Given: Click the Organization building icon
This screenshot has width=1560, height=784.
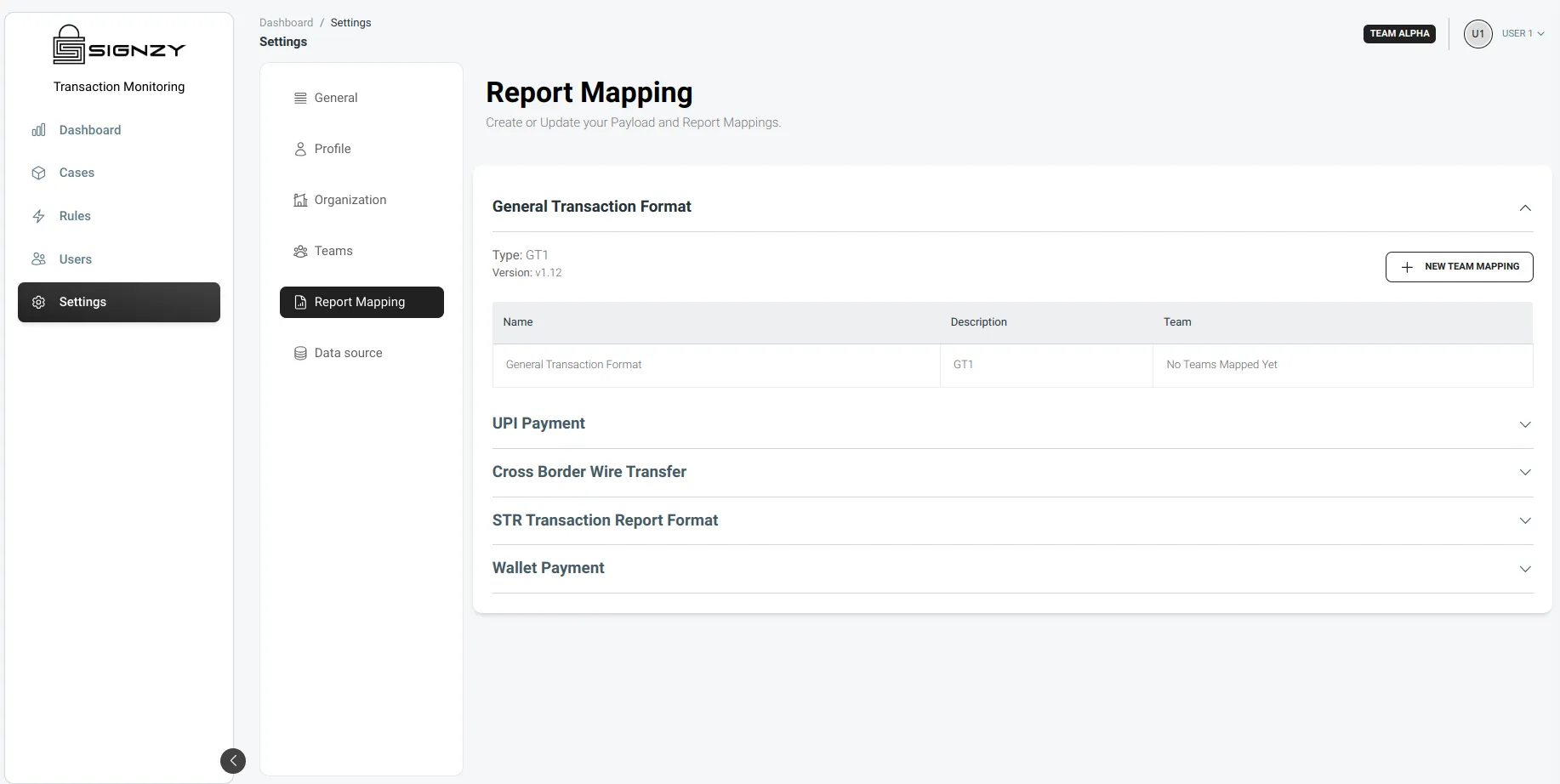Looking at the screenshot, I should [300, 200].
